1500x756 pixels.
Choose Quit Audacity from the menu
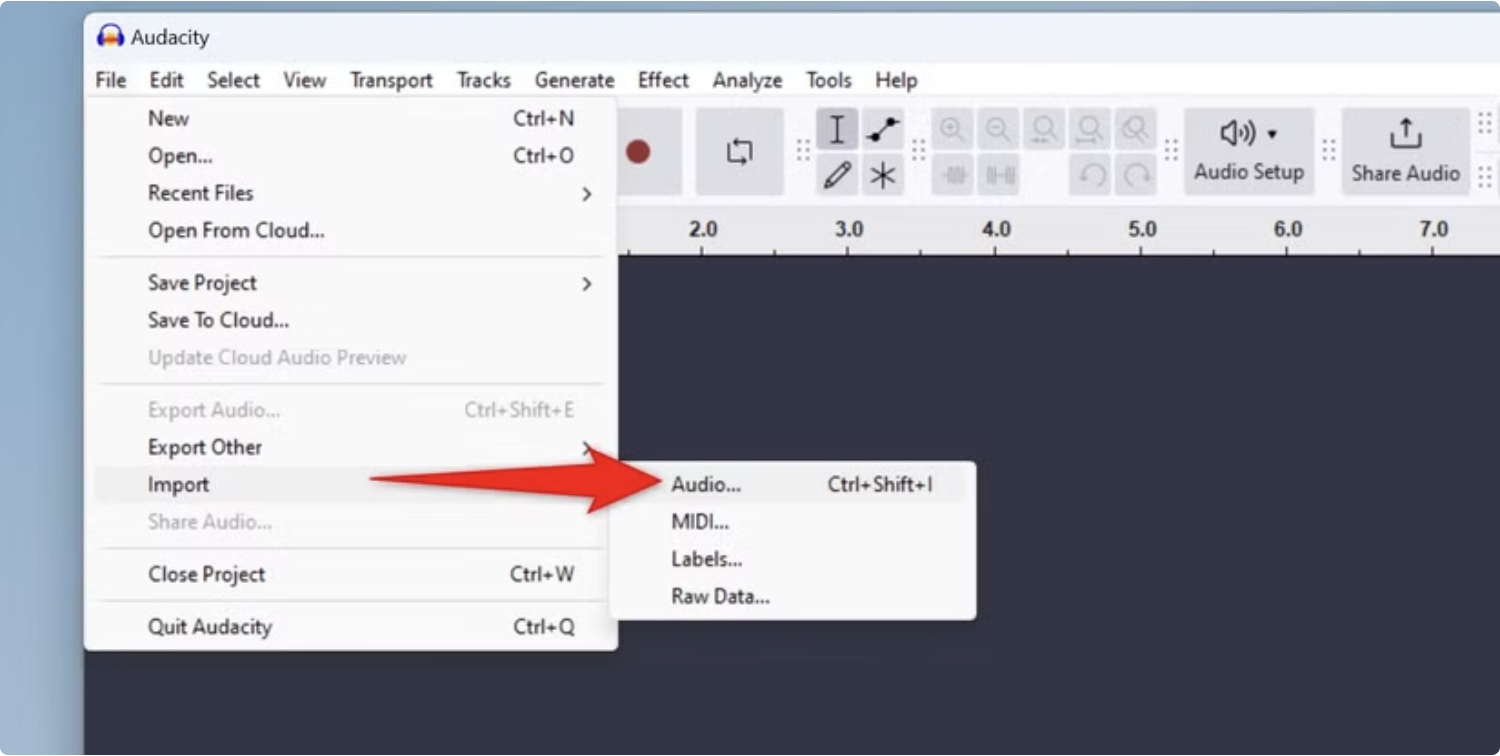click(350, 627)
